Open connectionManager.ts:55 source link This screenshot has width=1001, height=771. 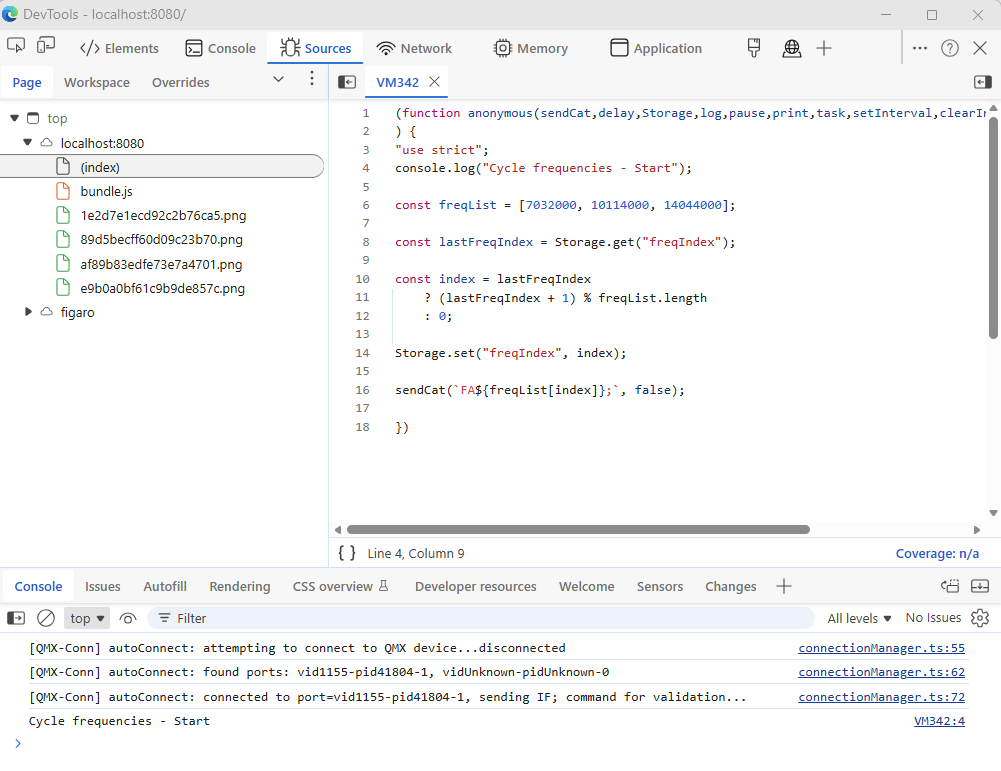coord(881,648)
